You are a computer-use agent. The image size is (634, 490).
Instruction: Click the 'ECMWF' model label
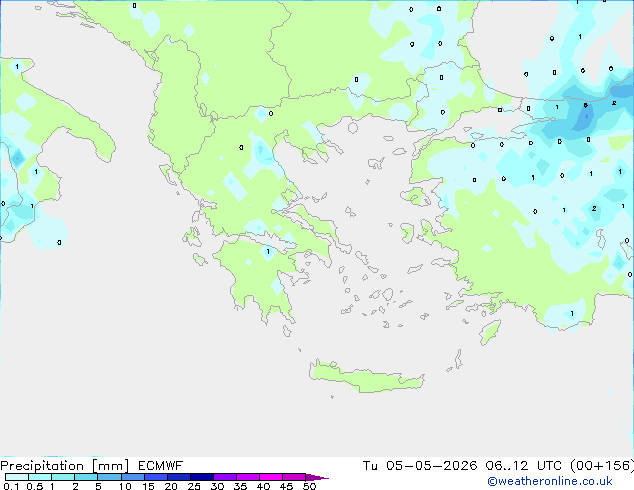161,466
